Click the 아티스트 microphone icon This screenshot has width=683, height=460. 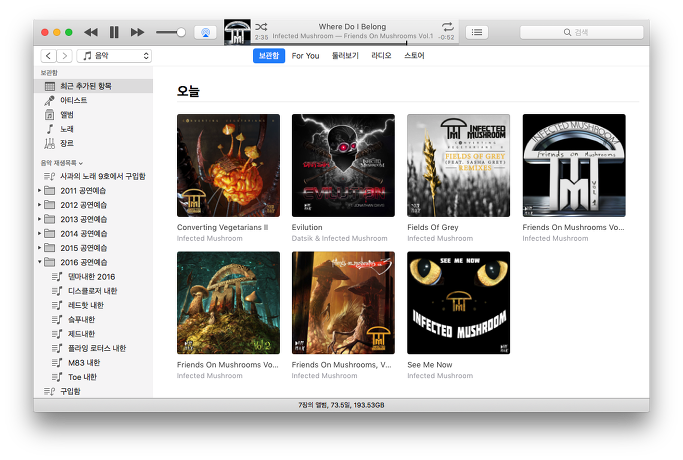49,100
